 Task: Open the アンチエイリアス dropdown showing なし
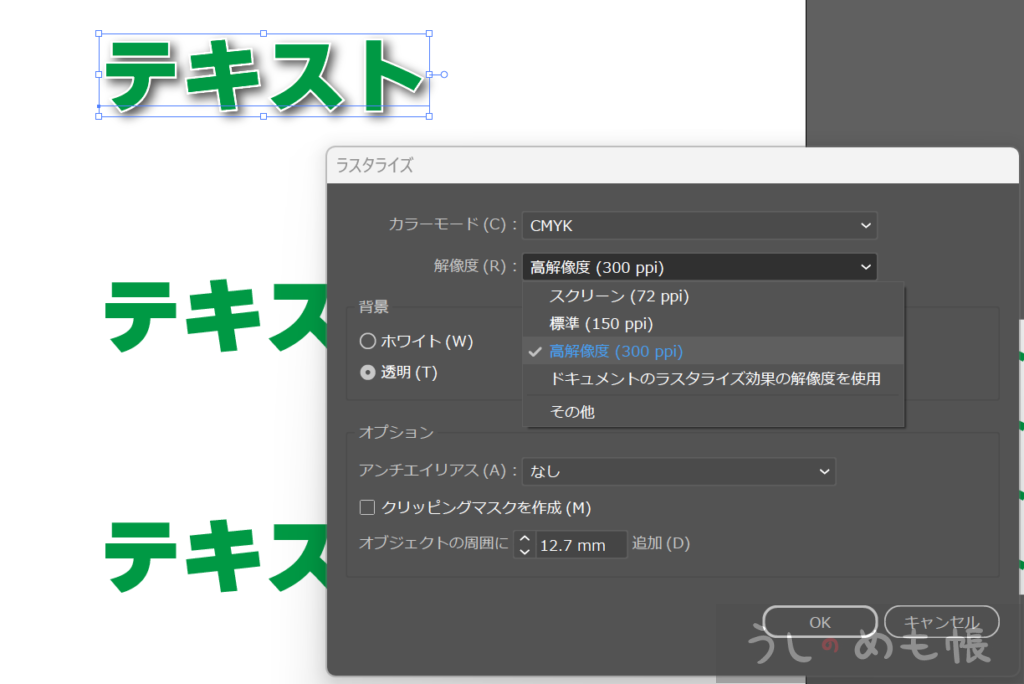pyautogui.click(x=678, y=471)
